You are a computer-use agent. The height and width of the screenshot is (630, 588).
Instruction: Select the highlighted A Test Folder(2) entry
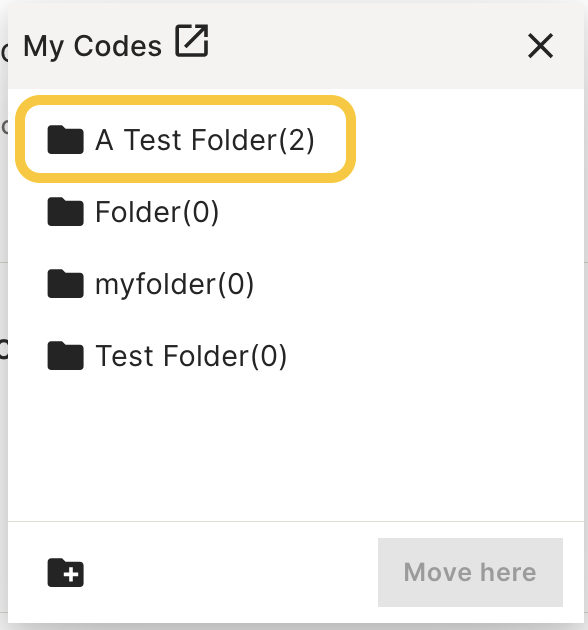point(185,139)
